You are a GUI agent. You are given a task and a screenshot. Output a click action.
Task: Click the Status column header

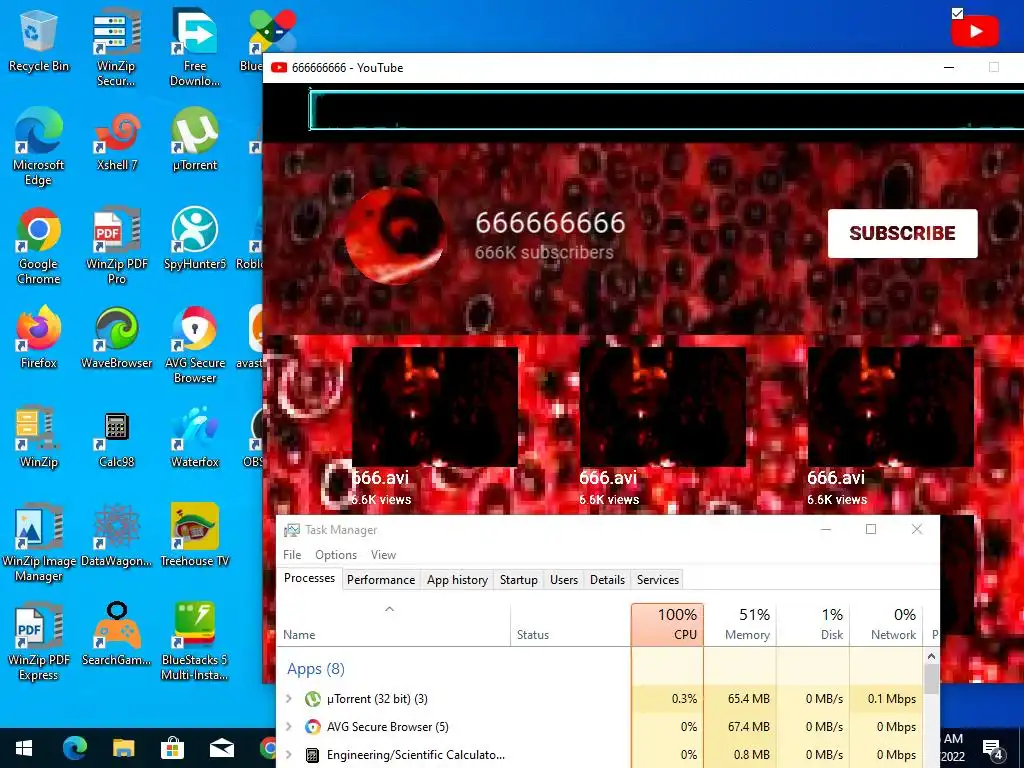[571, 624]
